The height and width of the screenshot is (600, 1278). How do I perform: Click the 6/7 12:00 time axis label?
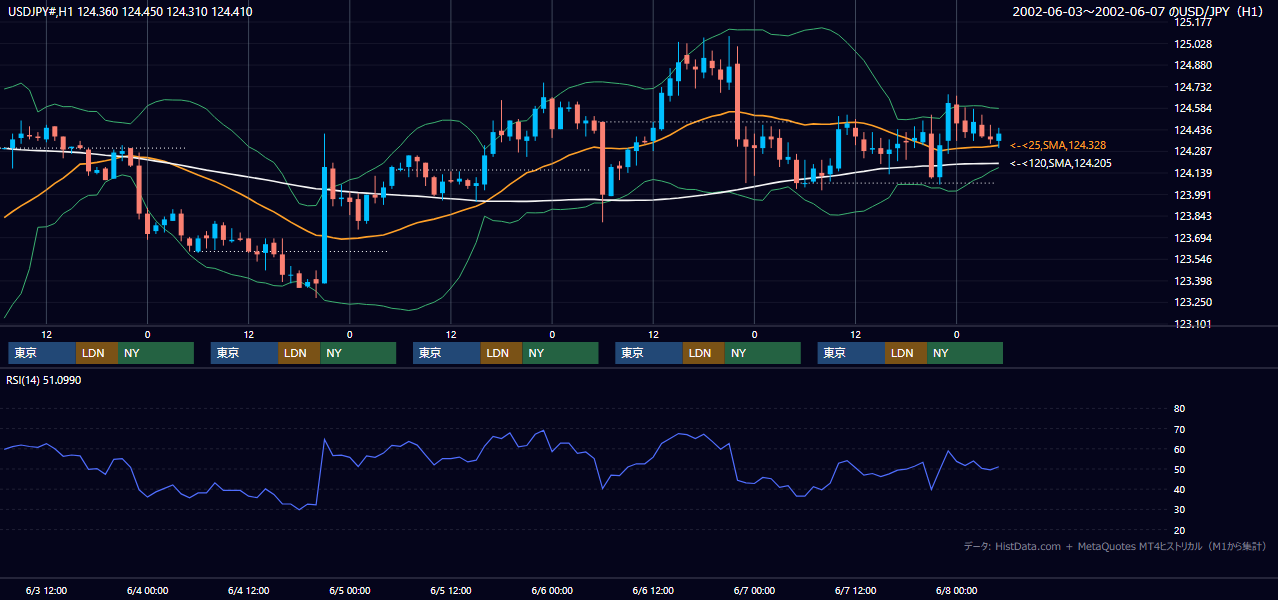click(x=855, y=590)
